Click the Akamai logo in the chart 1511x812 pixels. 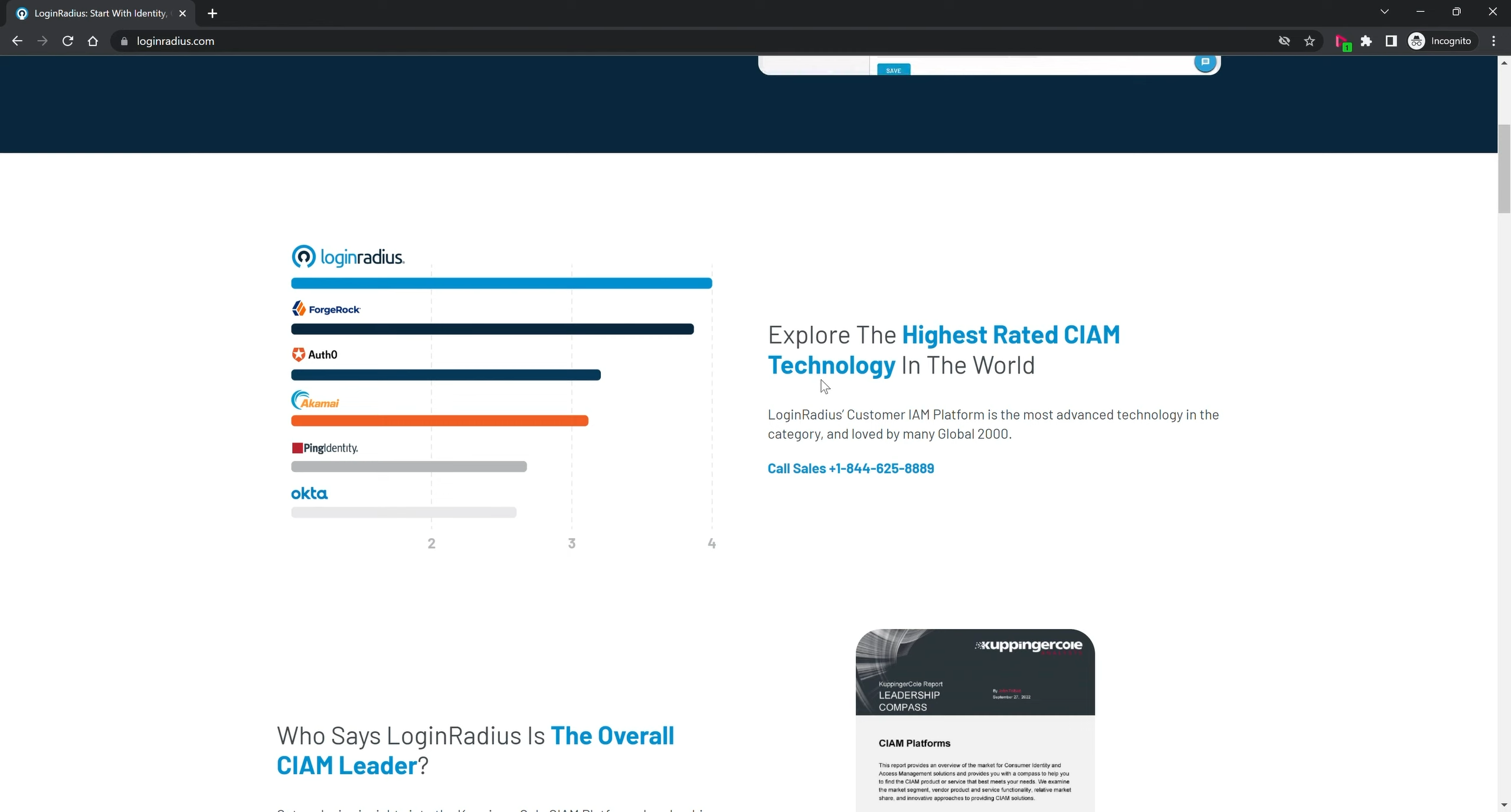tap(315, 400)
